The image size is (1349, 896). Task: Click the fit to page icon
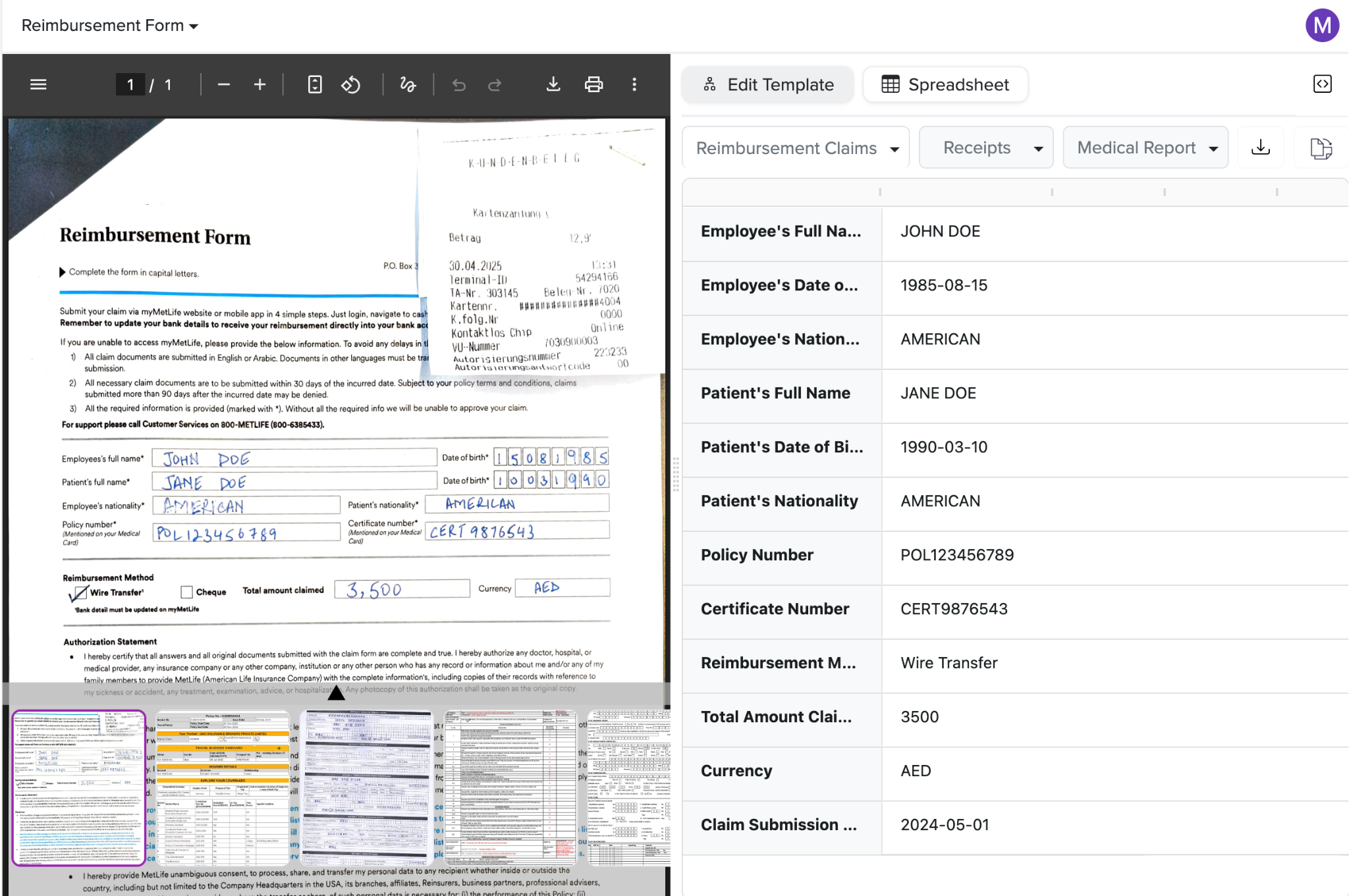click(315, 84)
